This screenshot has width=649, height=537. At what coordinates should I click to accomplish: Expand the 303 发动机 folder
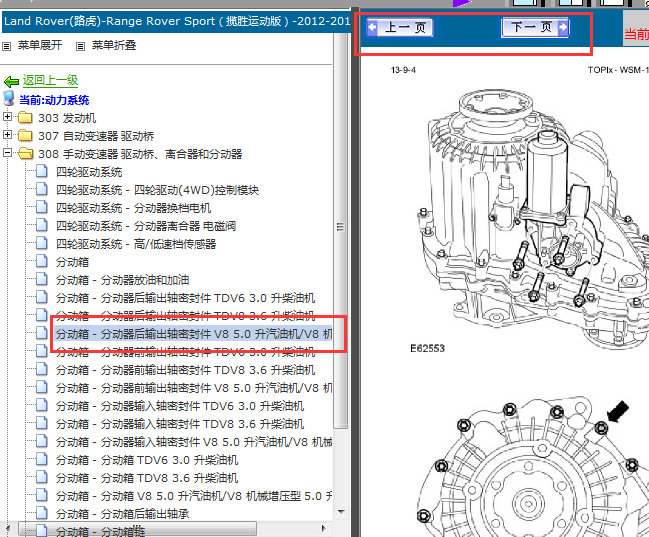7,117
